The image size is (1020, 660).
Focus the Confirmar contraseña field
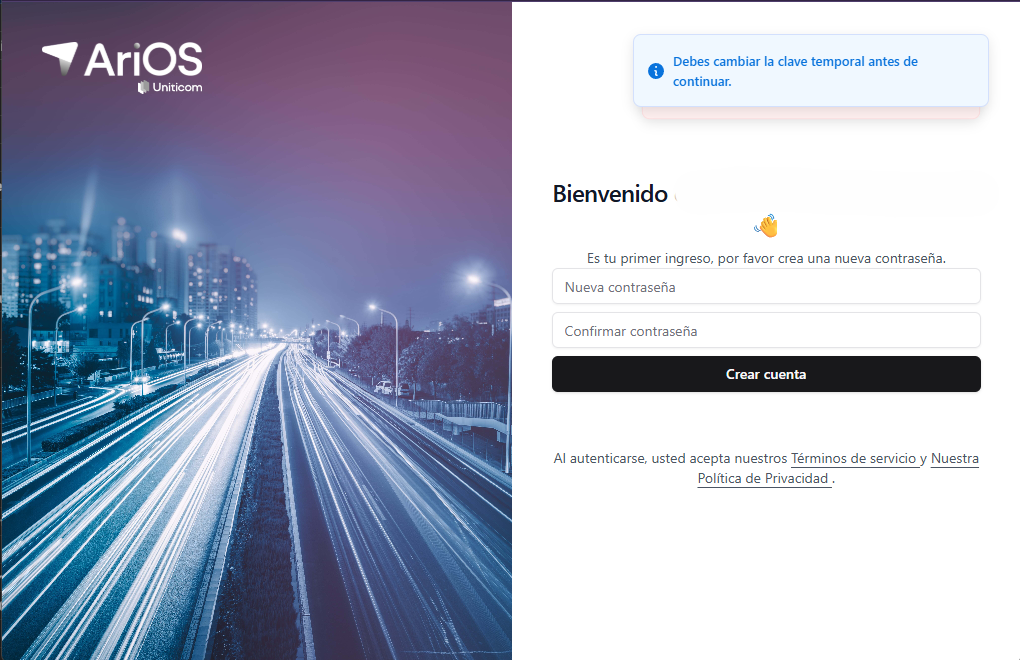tap(766, 330)
